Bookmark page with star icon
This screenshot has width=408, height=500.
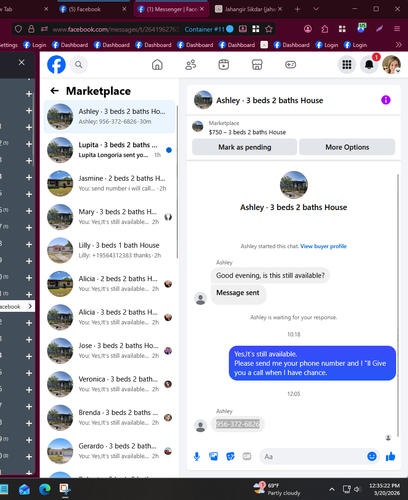[x=269, y=29]
